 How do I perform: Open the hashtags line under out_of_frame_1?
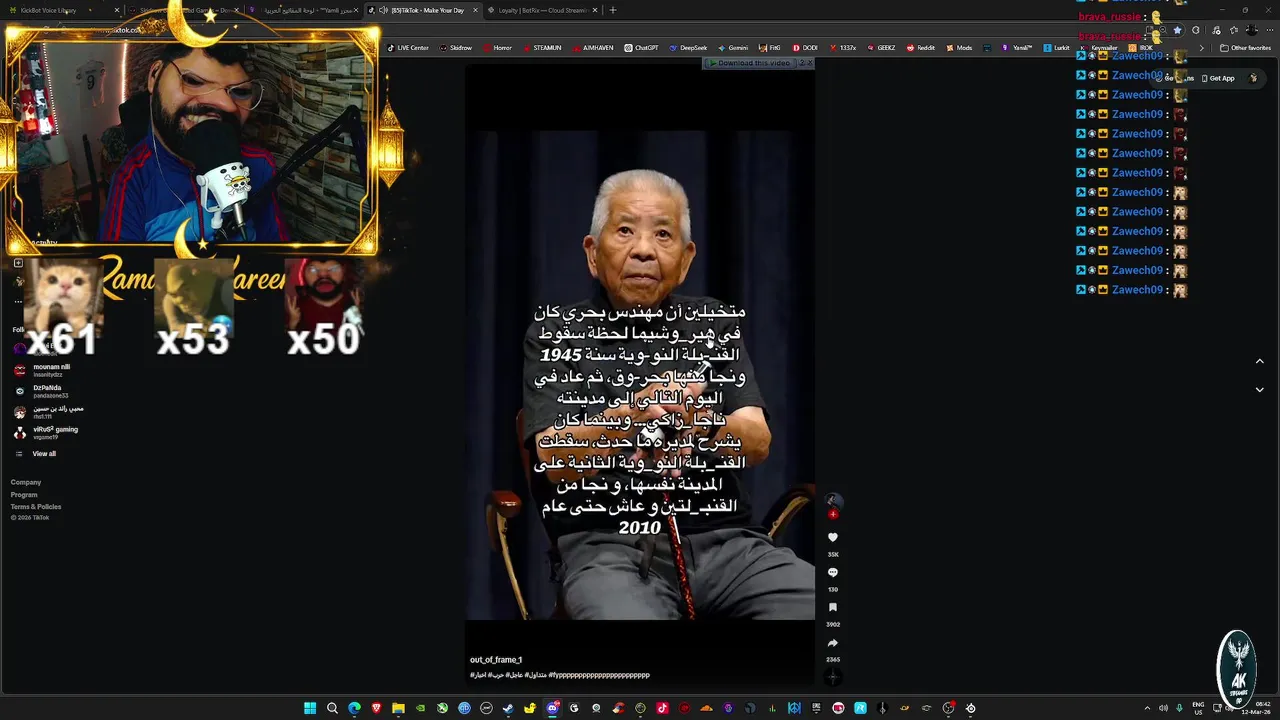559,675
